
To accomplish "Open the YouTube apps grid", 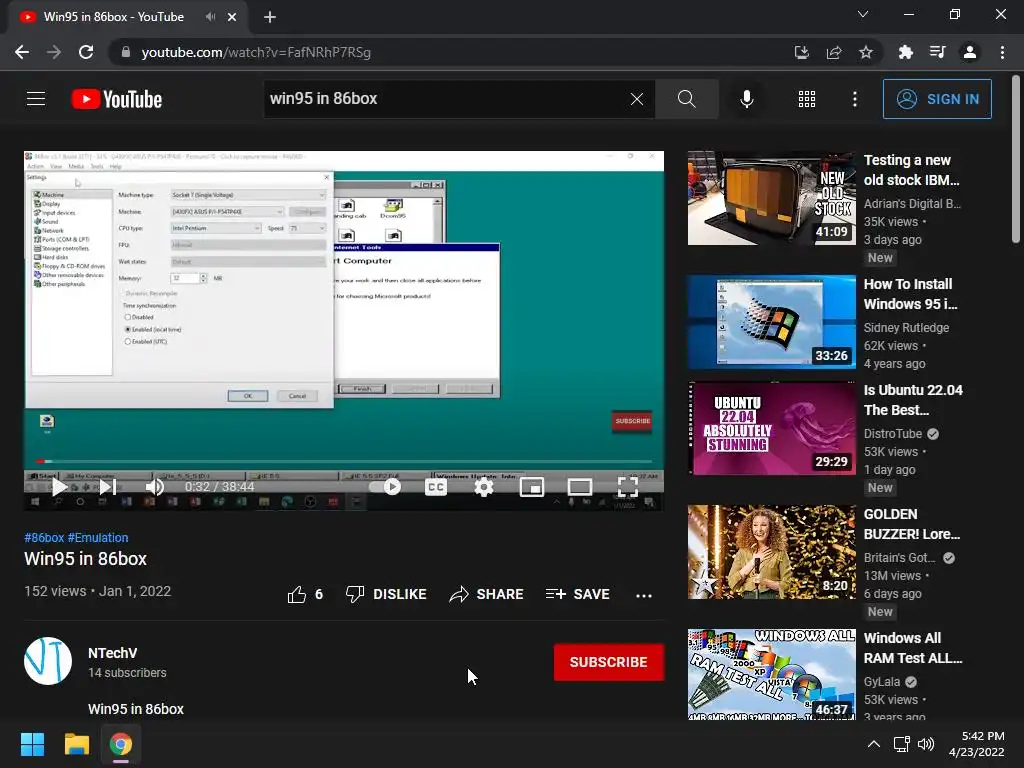I will click(x=807, y=99).
